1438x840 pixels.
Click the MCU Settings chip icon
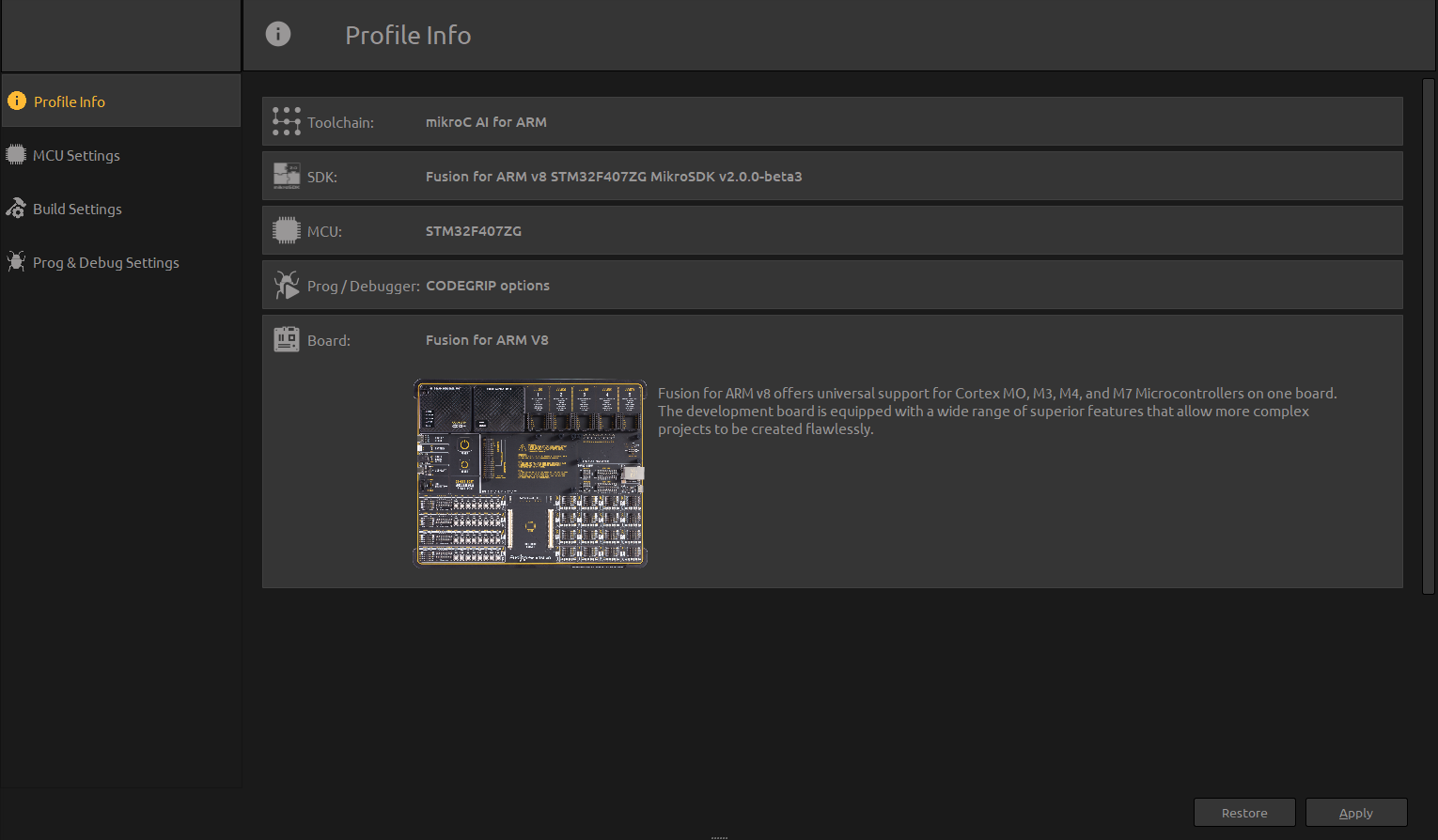coord(16,154)
